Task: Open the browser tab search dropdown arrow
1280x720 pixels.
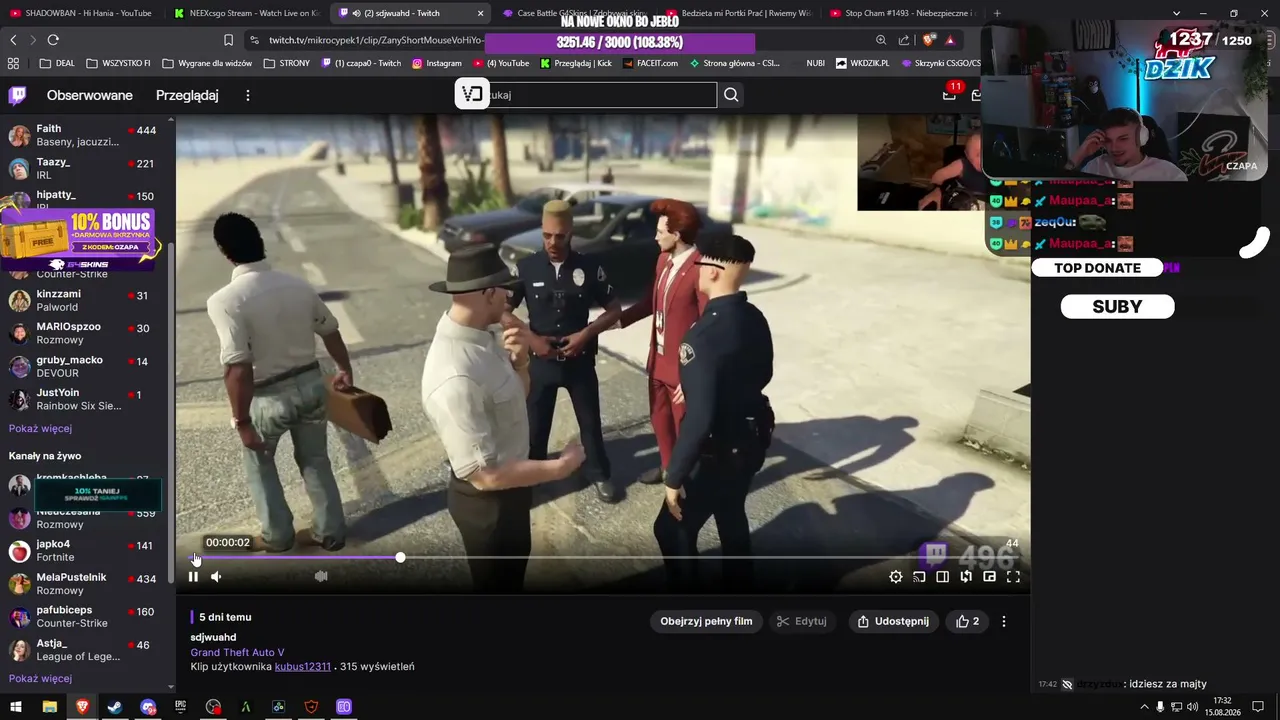Action: tap(1176, 13)
